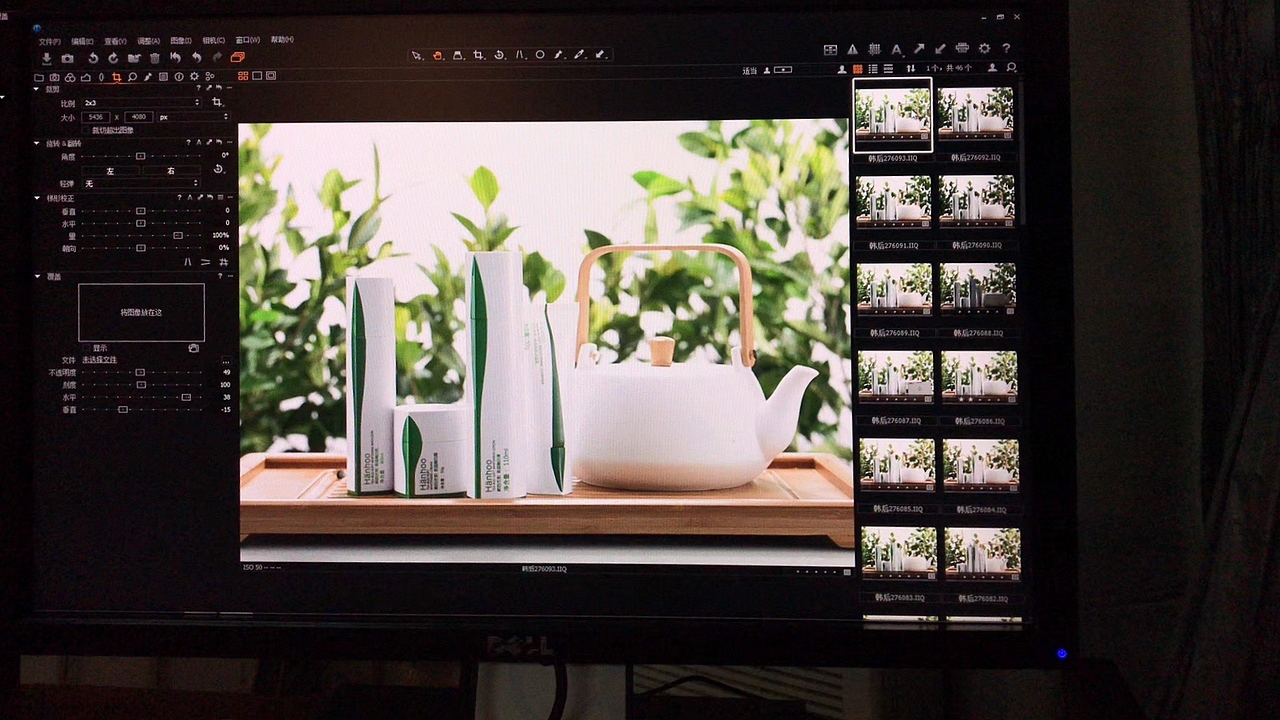Switch to single-view viewer layout icon

257,76
